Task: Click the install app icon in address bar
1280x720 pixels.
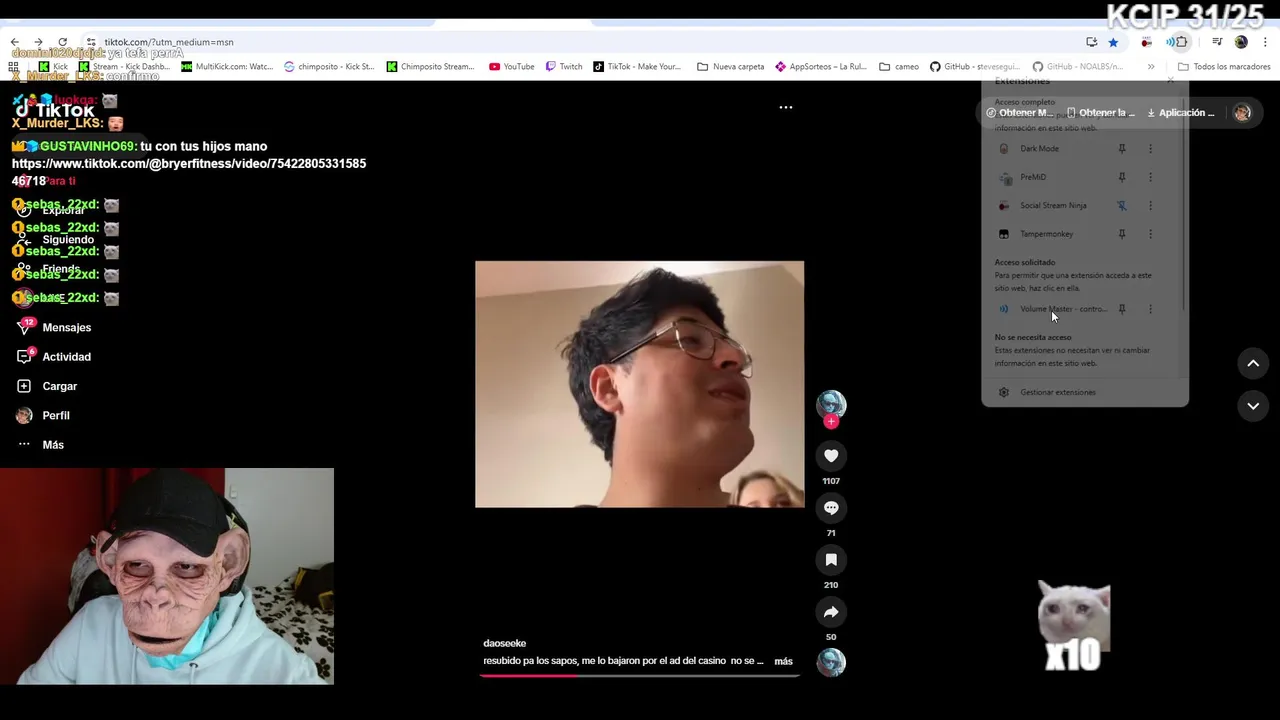Action: click(1091, 42)
